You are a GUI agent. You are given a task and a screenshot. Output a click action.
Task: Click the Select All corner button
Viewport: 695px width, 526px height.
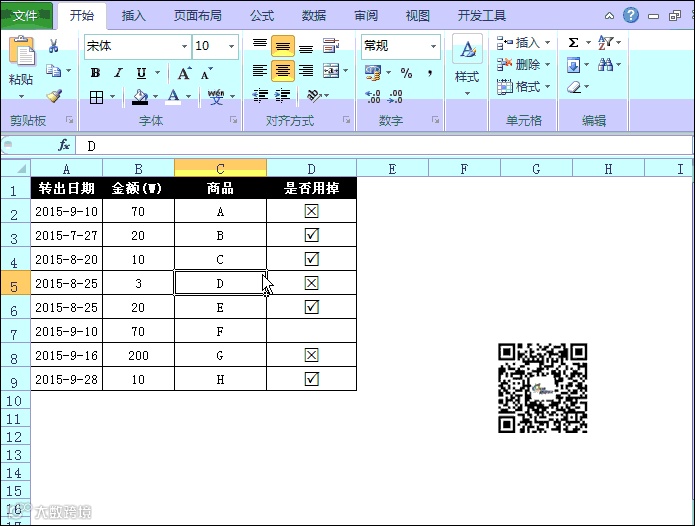click(x=16, y=168)
